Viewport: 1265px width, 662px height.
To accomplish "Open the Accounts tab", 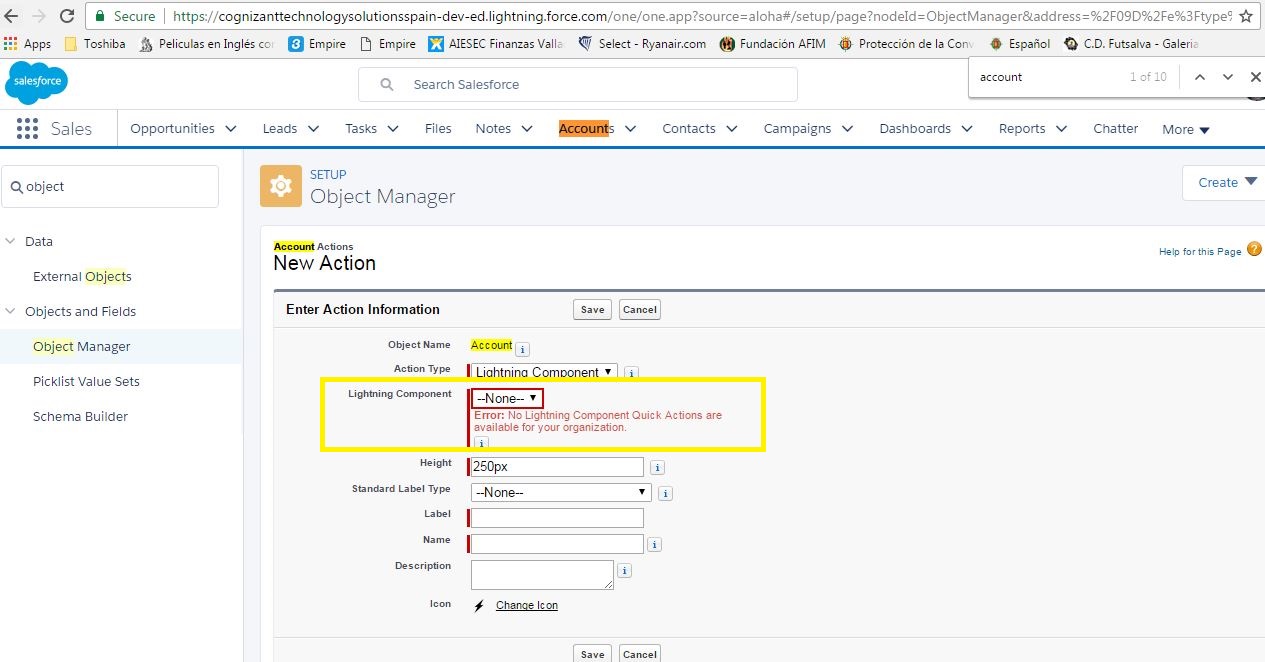I will click(x=586, y=129).
